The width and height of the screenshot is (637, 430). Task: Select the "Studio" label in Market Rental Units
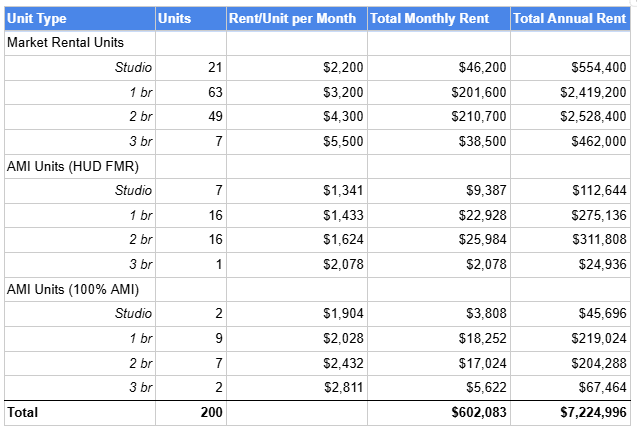point(133,67)
